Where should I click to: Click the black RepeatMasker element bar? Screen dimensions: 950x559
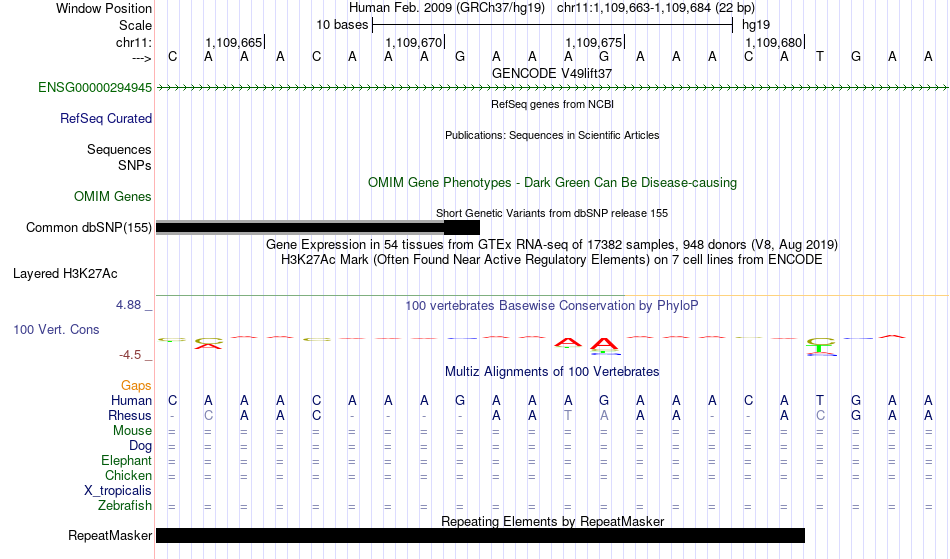(480, 535)
